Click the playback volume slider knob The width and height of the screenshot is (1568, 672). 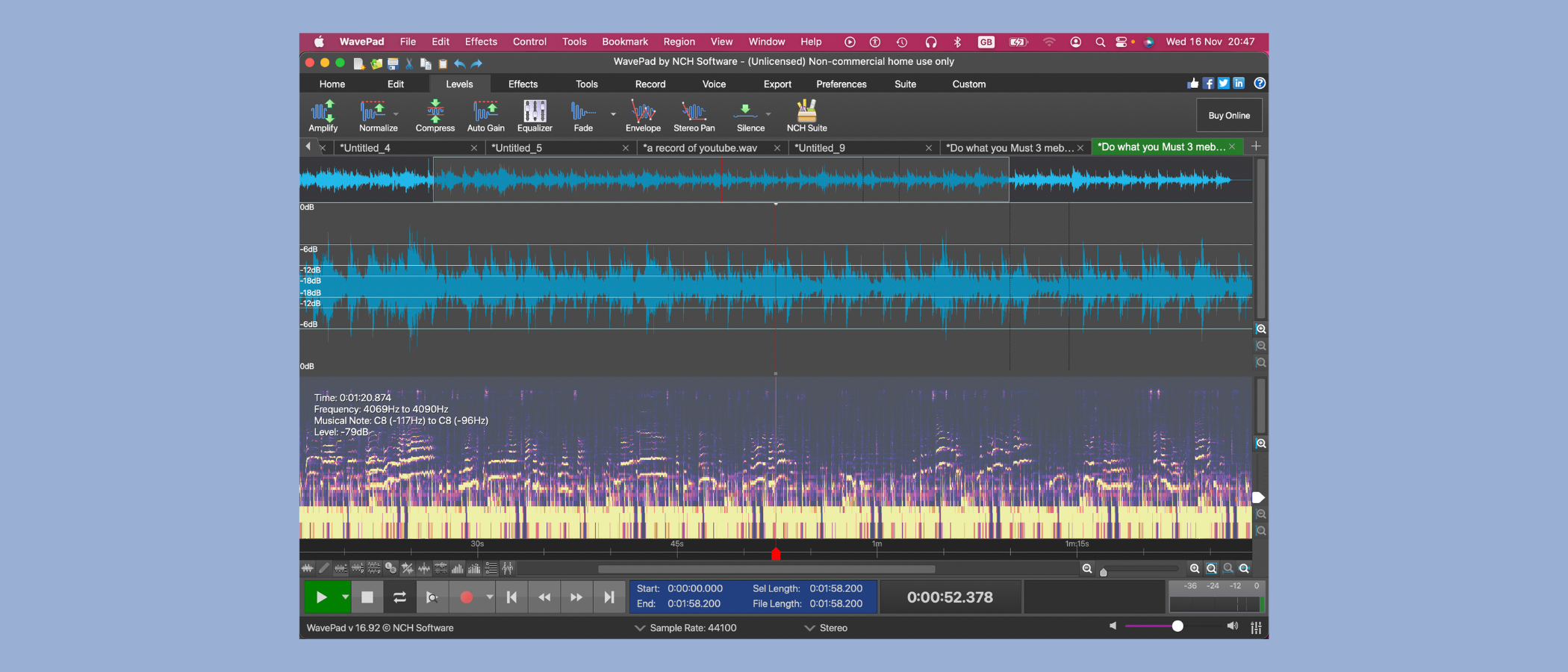(x=1177, y=626)
